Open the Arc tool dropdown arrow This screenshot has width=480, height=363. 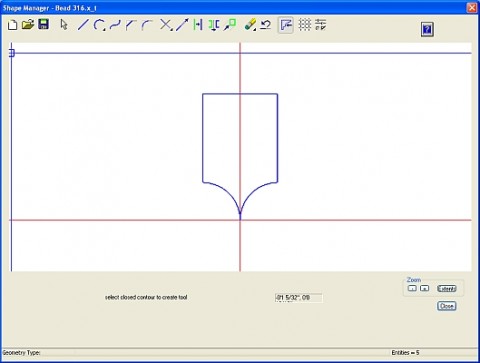pyautogui.click(x=104, y=30)
